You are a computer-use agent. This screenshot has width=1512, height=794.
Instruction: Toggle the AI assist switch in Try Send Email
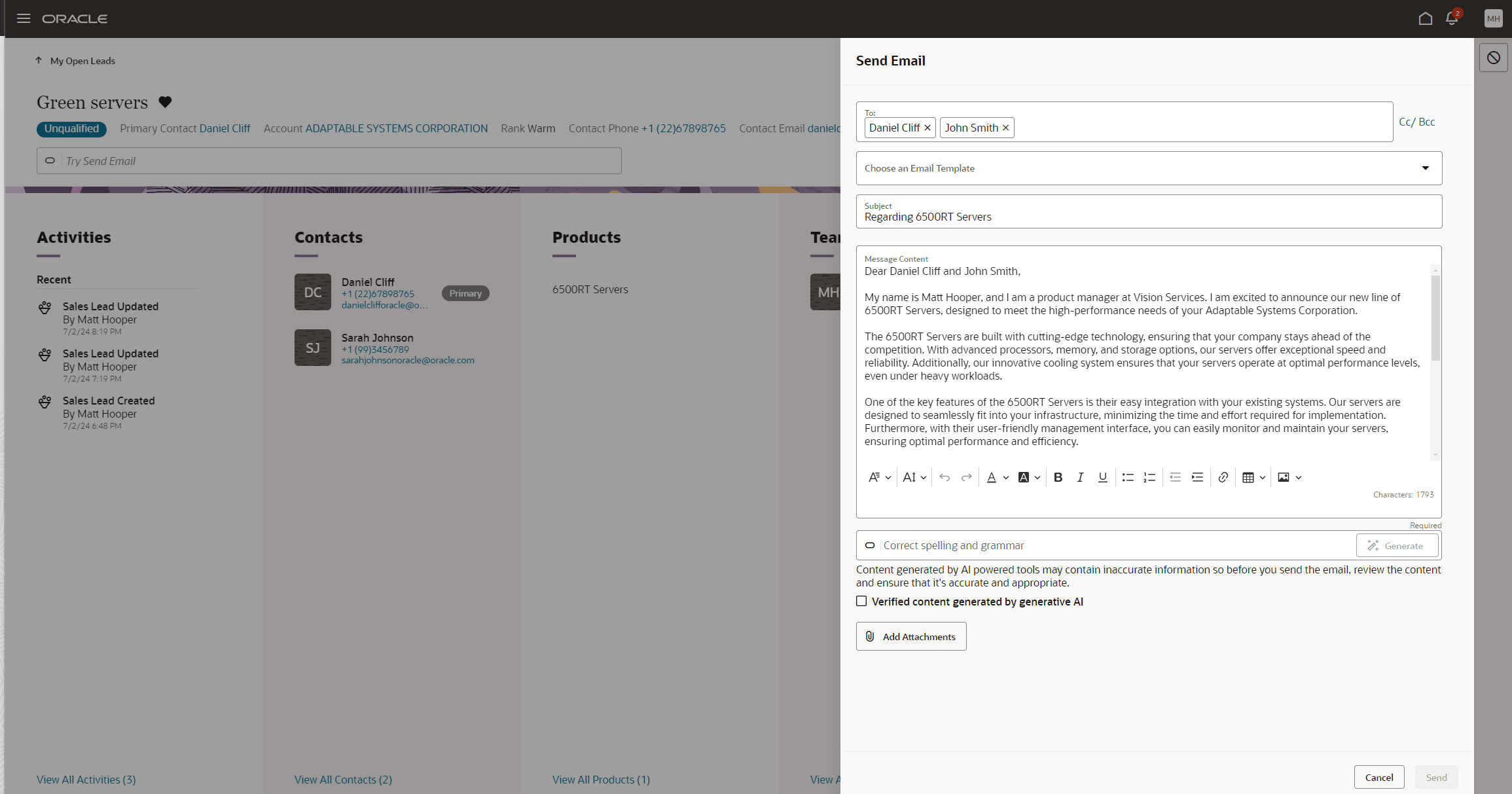coord(50,160)
